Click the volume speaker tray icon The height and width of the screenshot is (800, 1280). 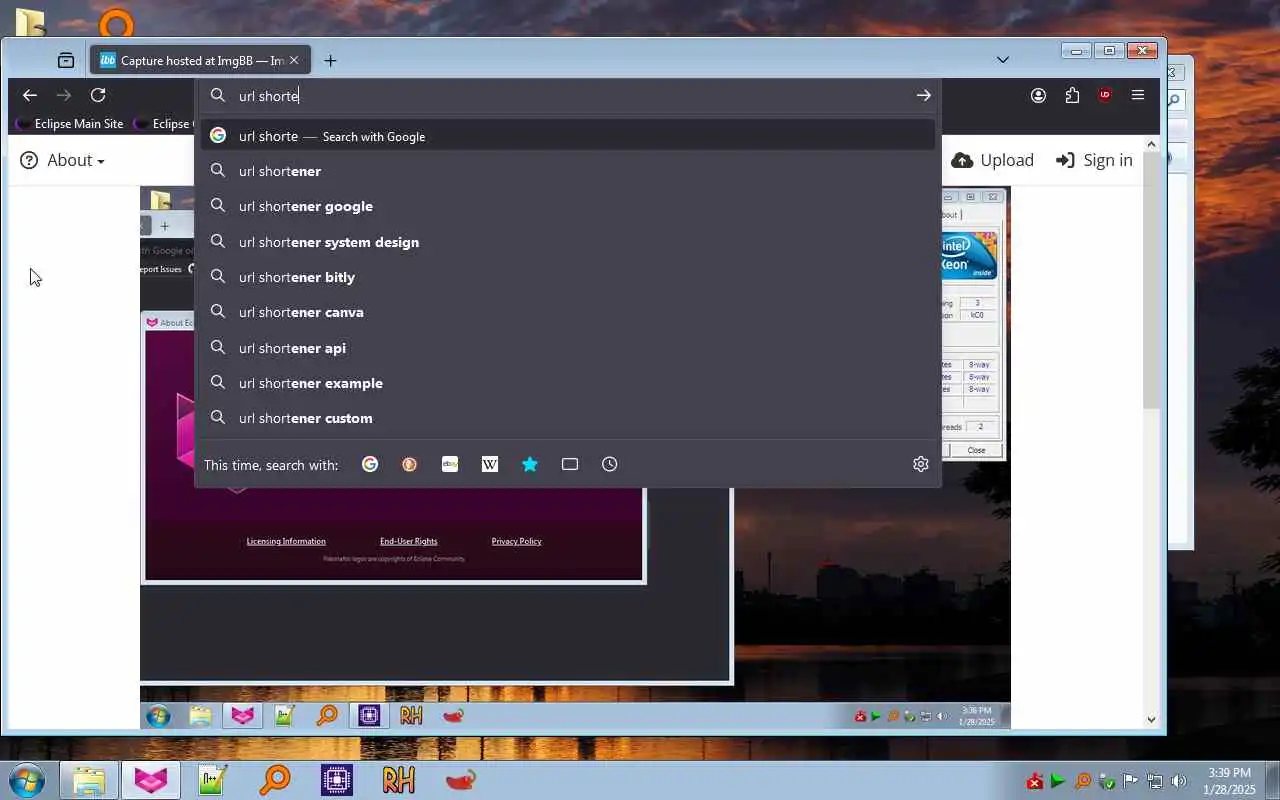[x=1179, y=781]
